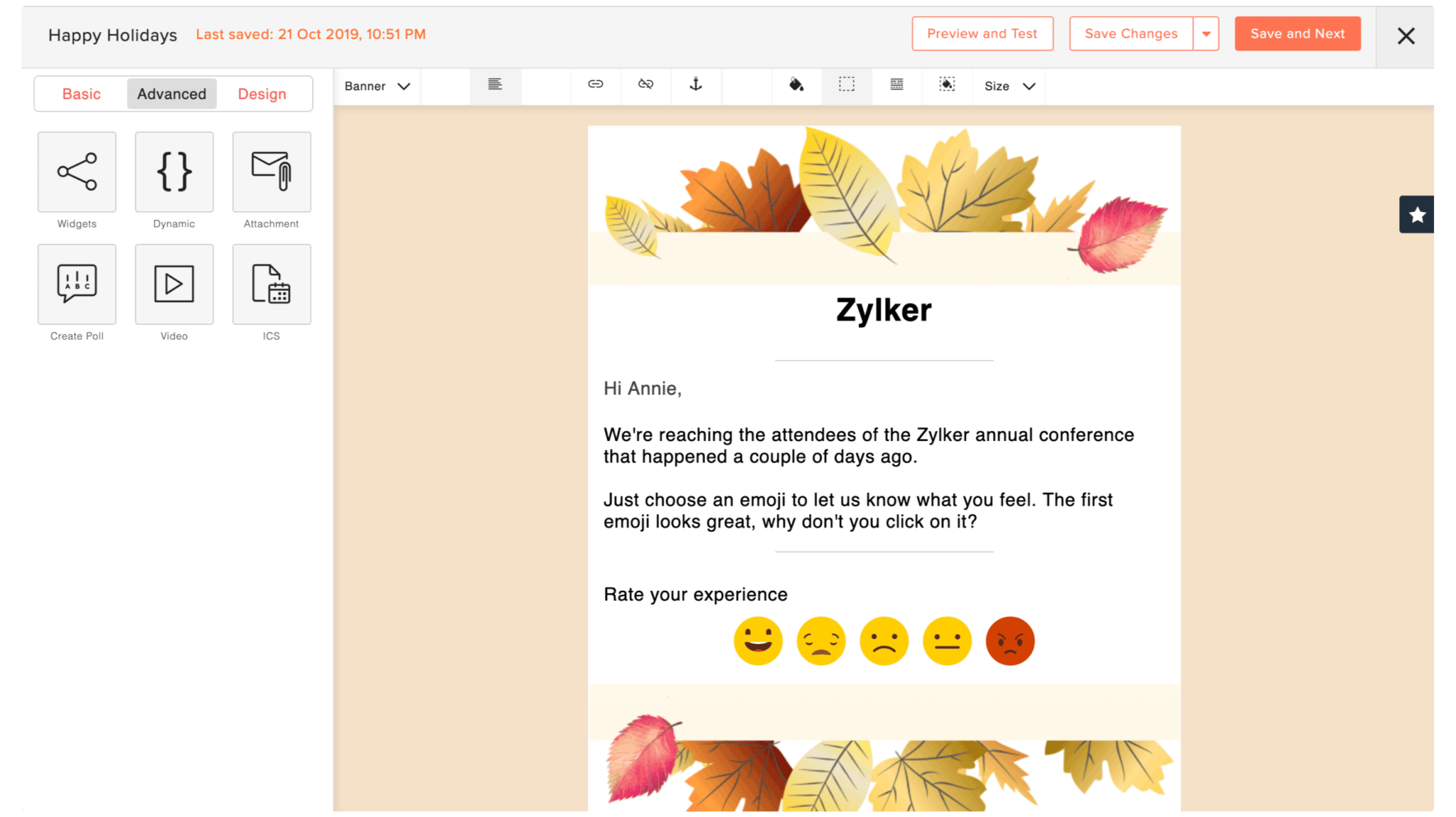This screenshot has width=1456, height=817.
Task: Click Save and Next
Action: pyautogui.click(x=1297, y=33)
